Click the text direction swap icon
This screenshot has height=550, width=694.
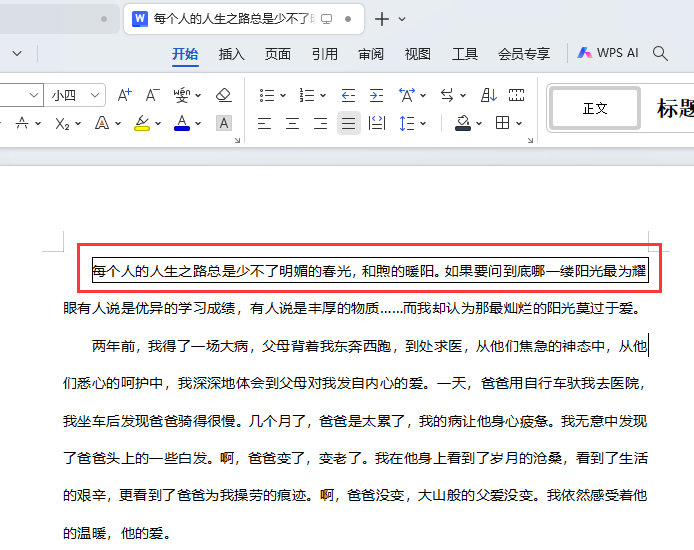[447, 95]
